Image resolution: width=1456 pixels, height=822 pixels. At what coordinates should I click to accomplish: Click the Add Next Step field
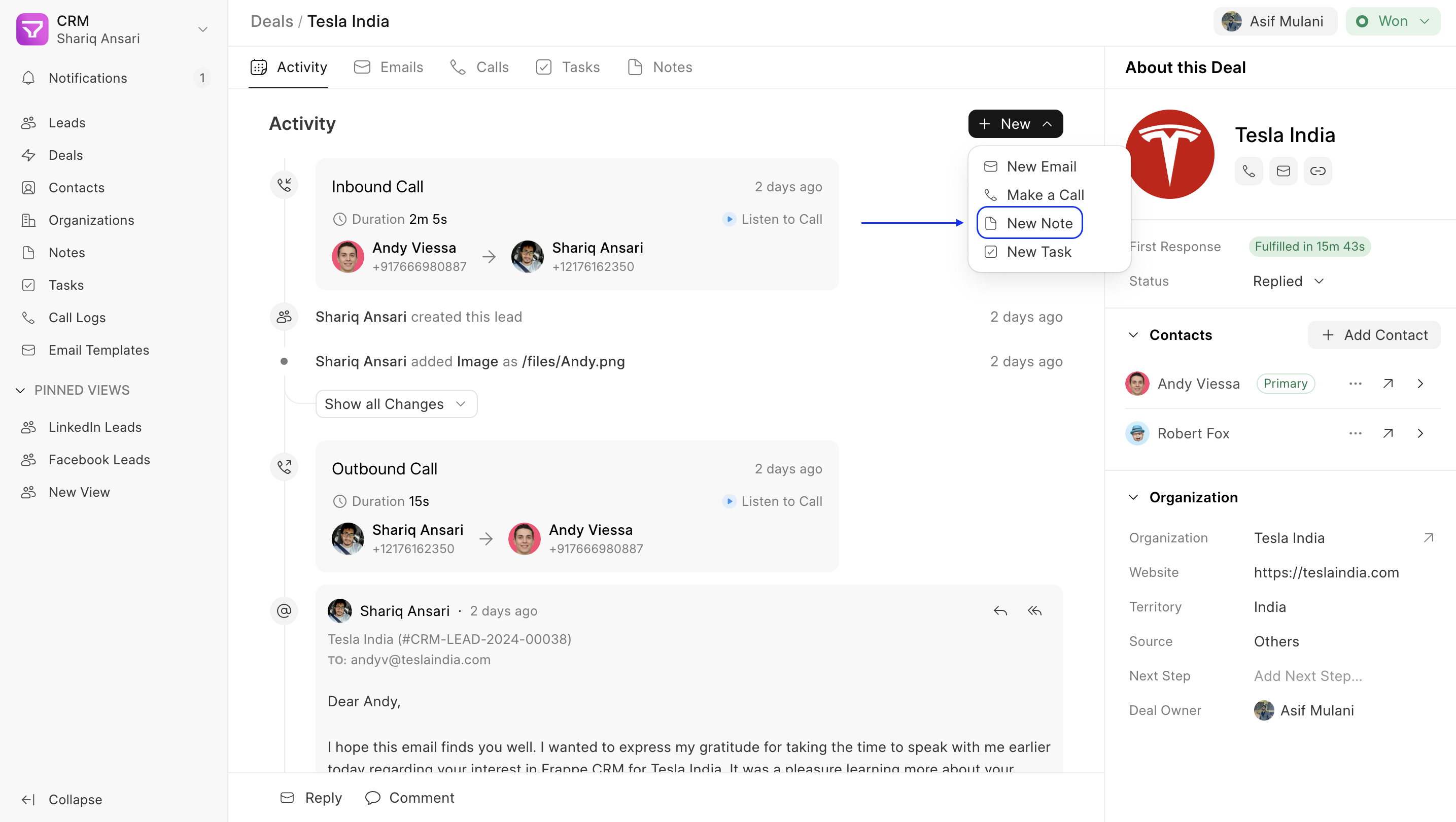pos(1308,675)
